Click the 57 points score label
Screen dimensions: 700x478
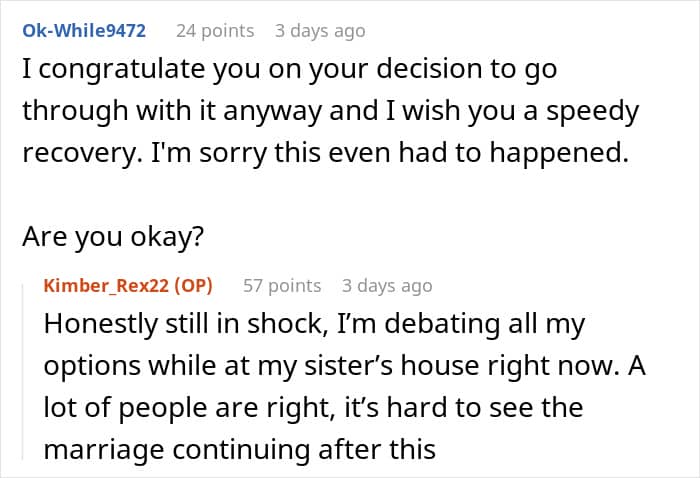(282, 286)
